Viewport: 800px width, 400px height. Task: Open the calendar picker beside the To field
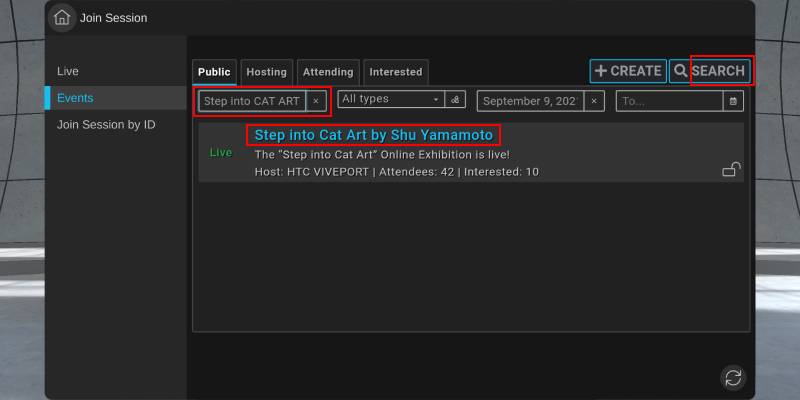click(x=734, y=101)
